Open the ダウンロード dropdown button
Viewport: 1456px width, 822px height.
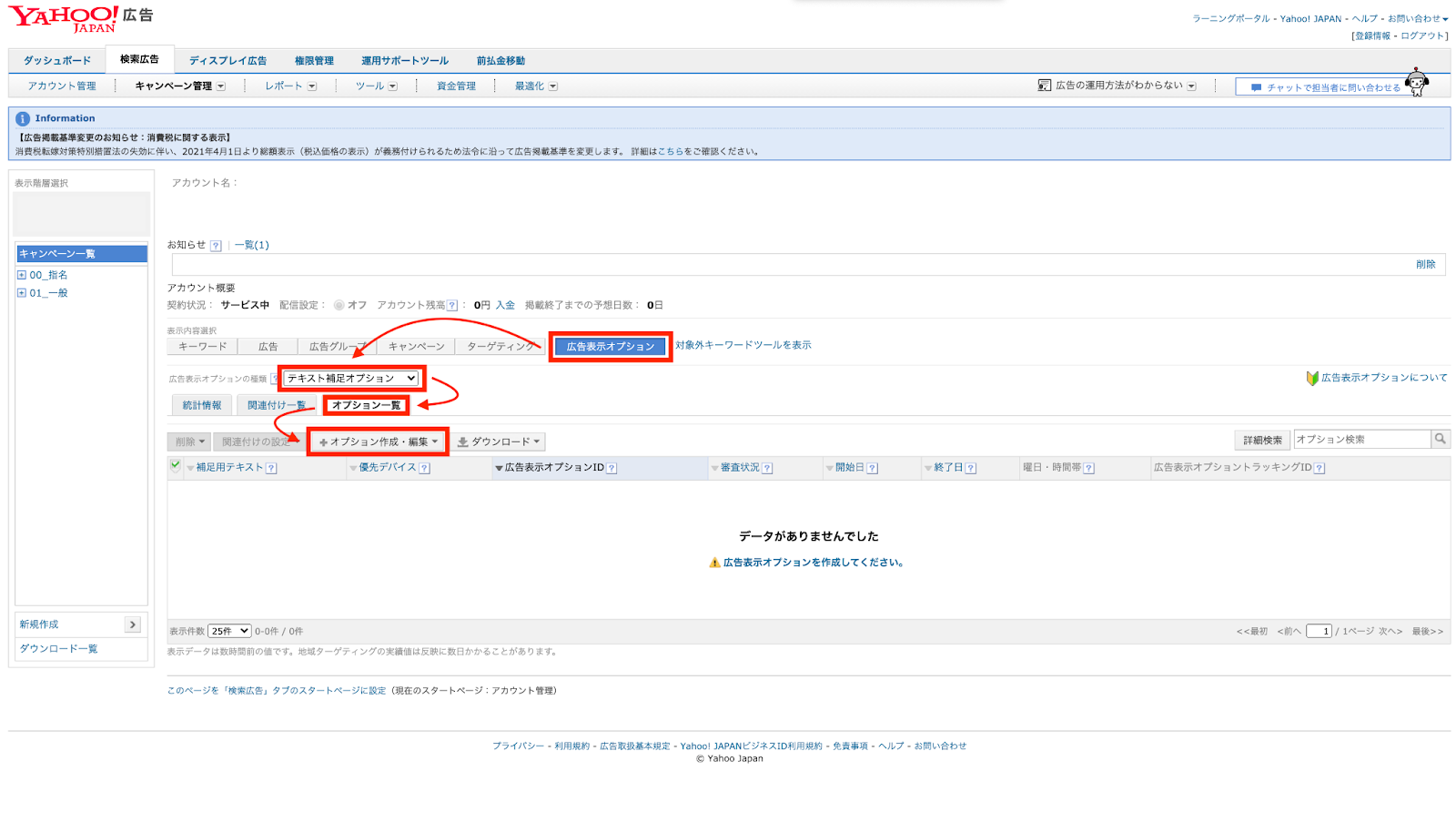point(499,441)
